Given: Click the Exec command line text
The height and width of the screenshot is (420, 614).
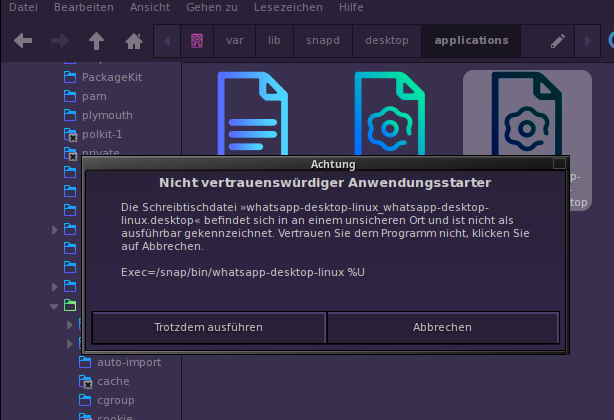Looking at the screenshot, I should (243, 272).
